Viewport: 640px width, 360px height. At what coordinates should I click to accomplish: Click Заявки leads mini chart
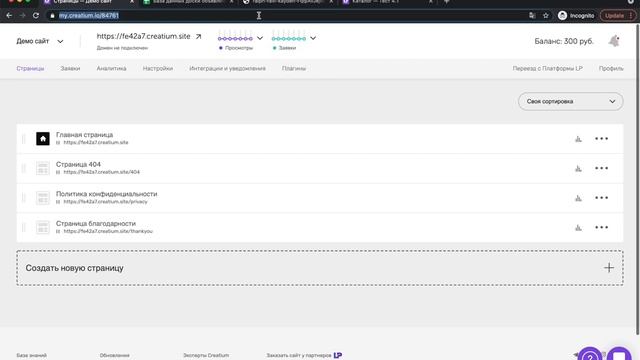tap(289, 36)
